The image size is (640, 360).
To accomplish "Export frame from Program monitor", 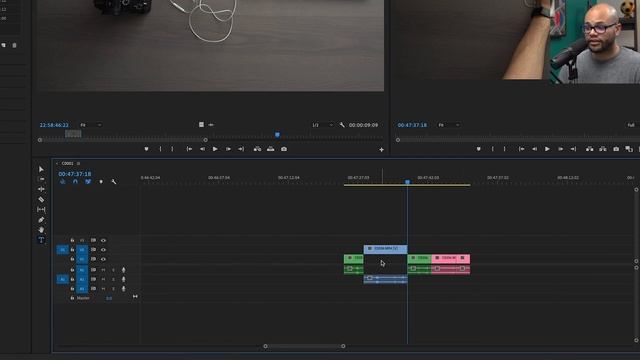I will point(616,149).
